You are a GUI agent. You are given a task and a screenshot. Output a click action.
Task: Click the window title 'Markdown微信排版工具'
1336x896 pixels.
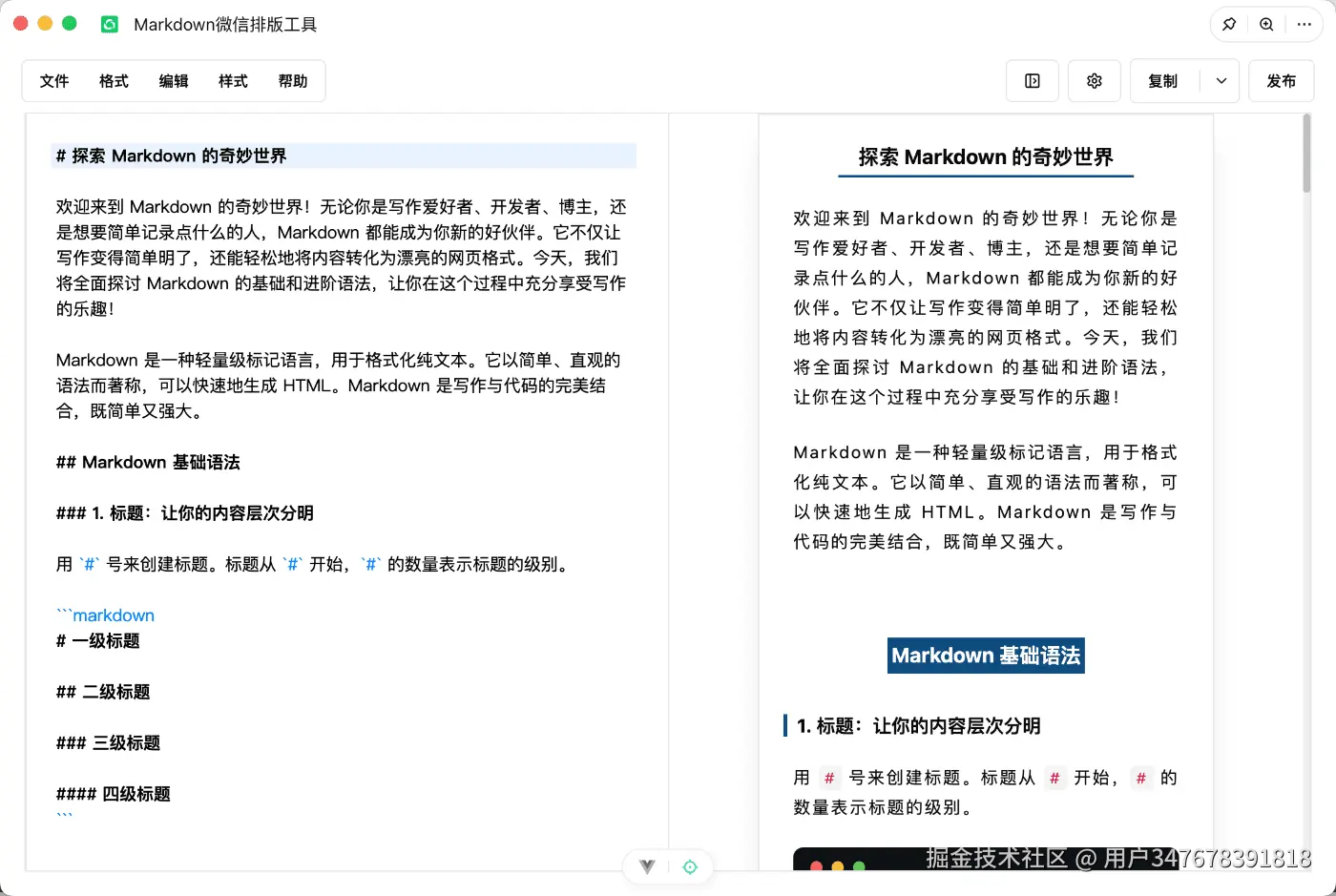(x=225, y=25)
